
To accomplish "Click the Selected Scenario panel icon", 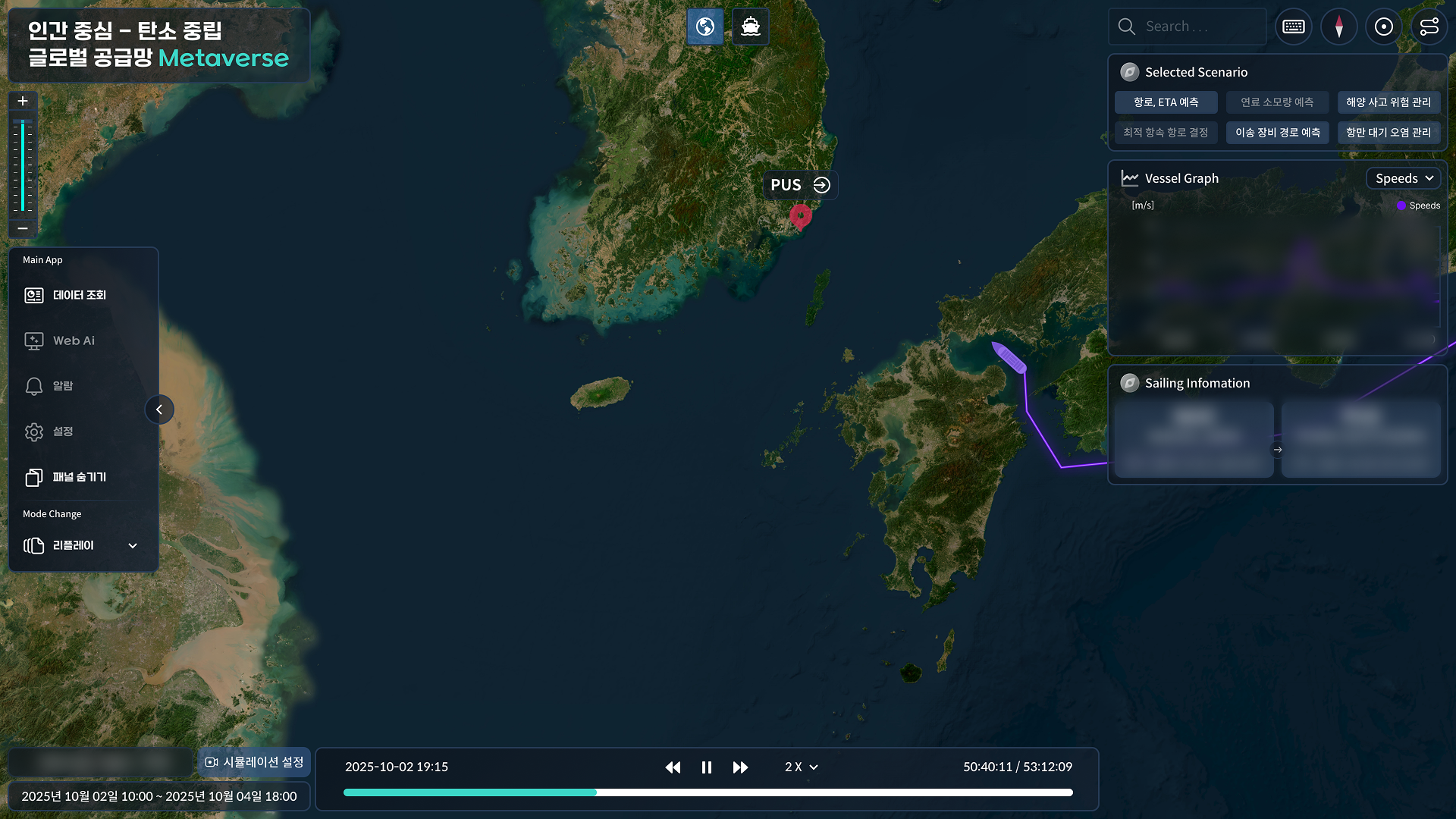I will click(1130, 72).
